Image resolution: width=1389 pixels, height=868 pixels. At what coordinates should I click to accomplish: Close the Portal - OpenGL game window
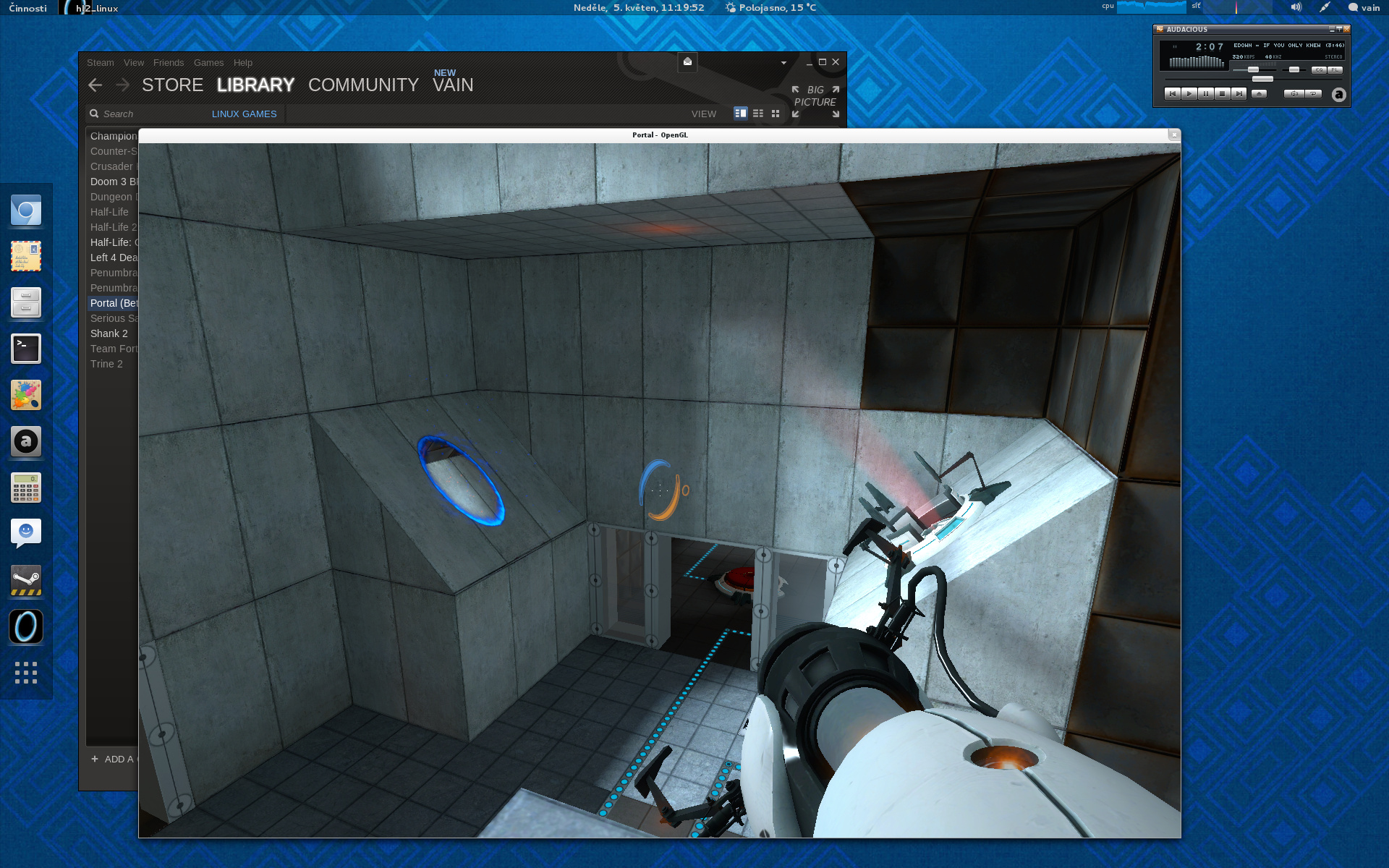point(1173,135)
